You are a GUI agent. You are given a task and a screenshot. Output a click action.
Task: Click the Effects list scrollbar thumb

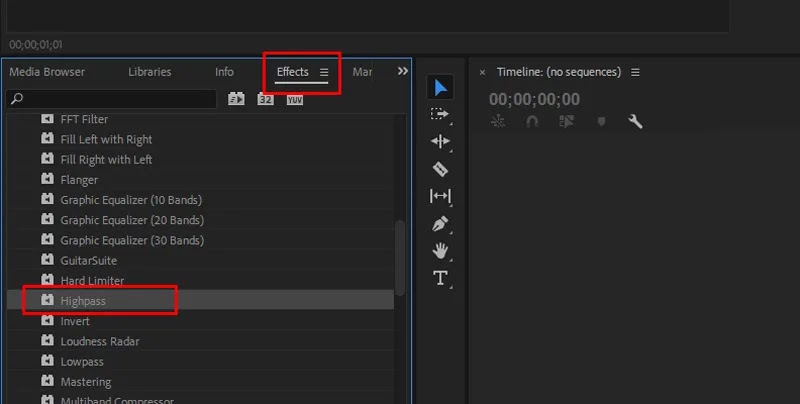tap(400, 258)
